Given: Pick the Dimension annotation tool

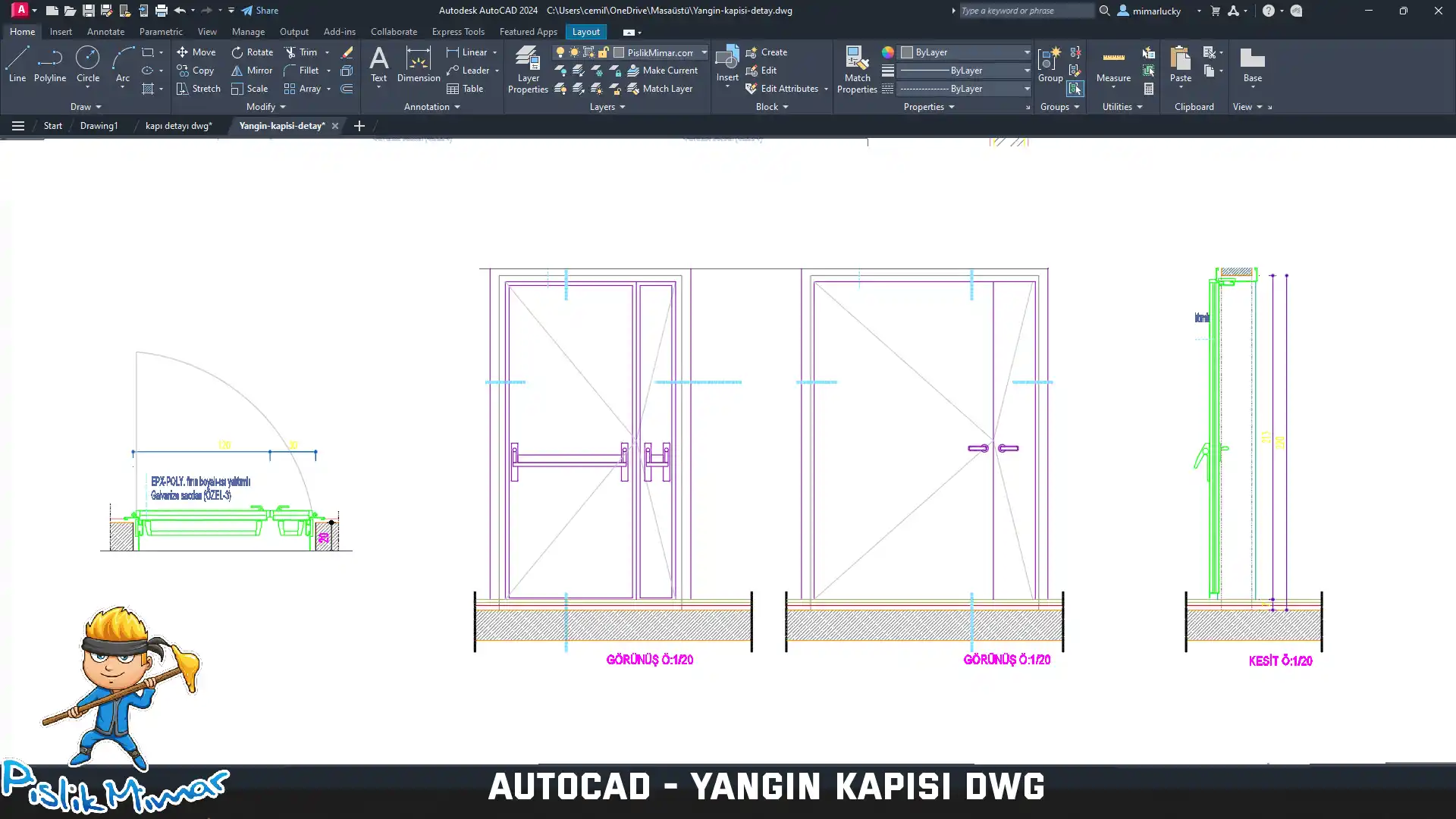Looking at the screenshot, I should [419, 64].
